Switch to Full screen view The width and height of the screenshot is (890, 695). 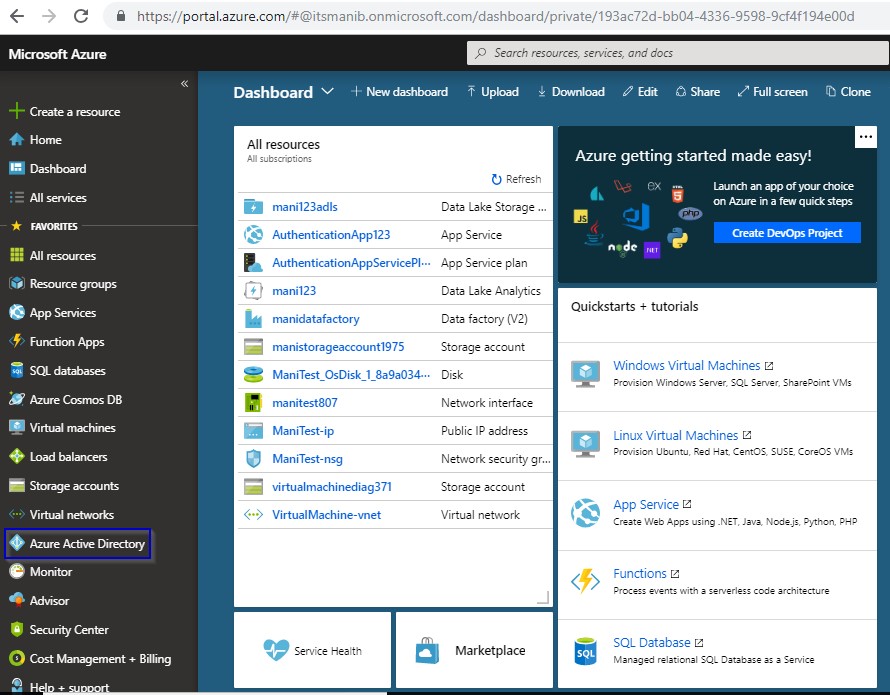[773, 91]
